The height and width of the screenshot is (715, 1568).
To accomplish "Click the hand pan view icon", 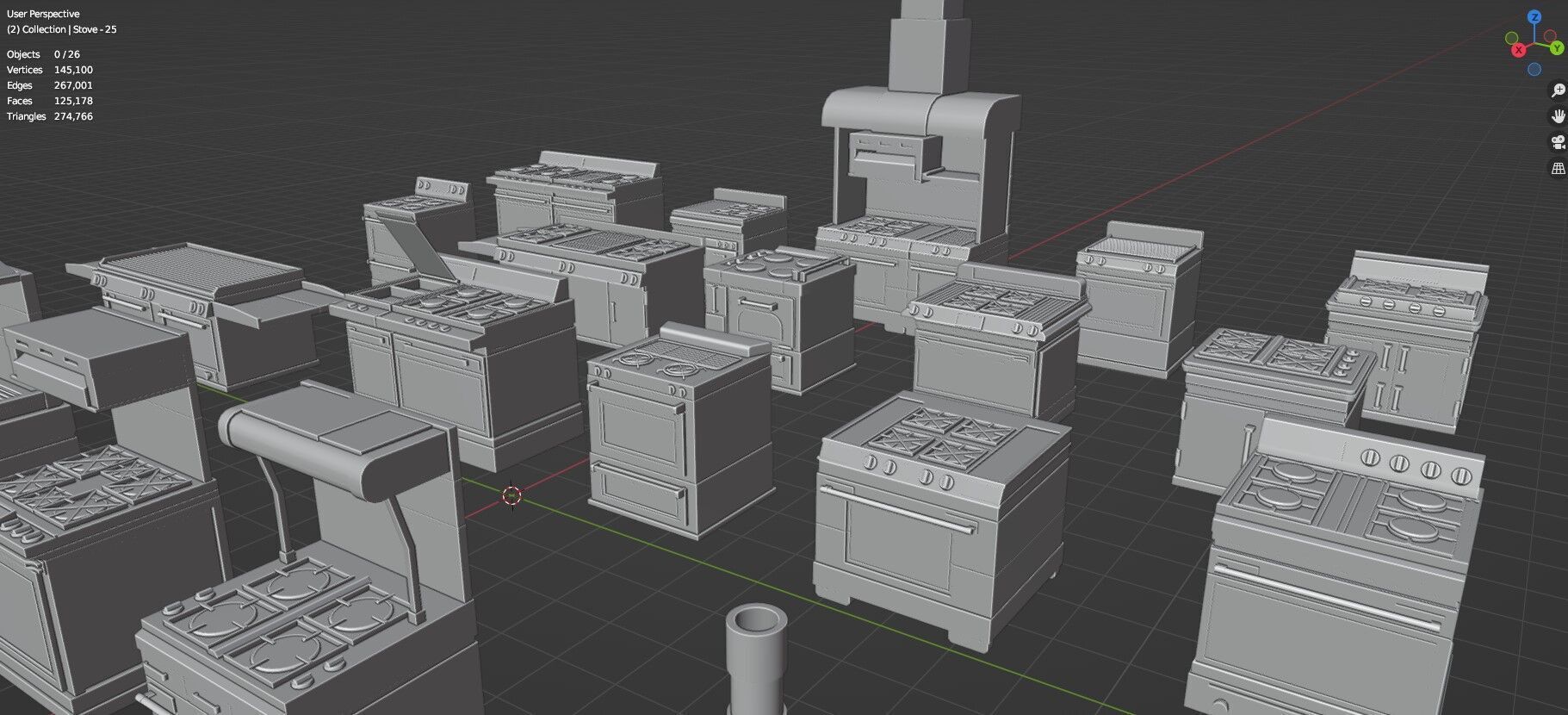I will [x=1558, y=116].
